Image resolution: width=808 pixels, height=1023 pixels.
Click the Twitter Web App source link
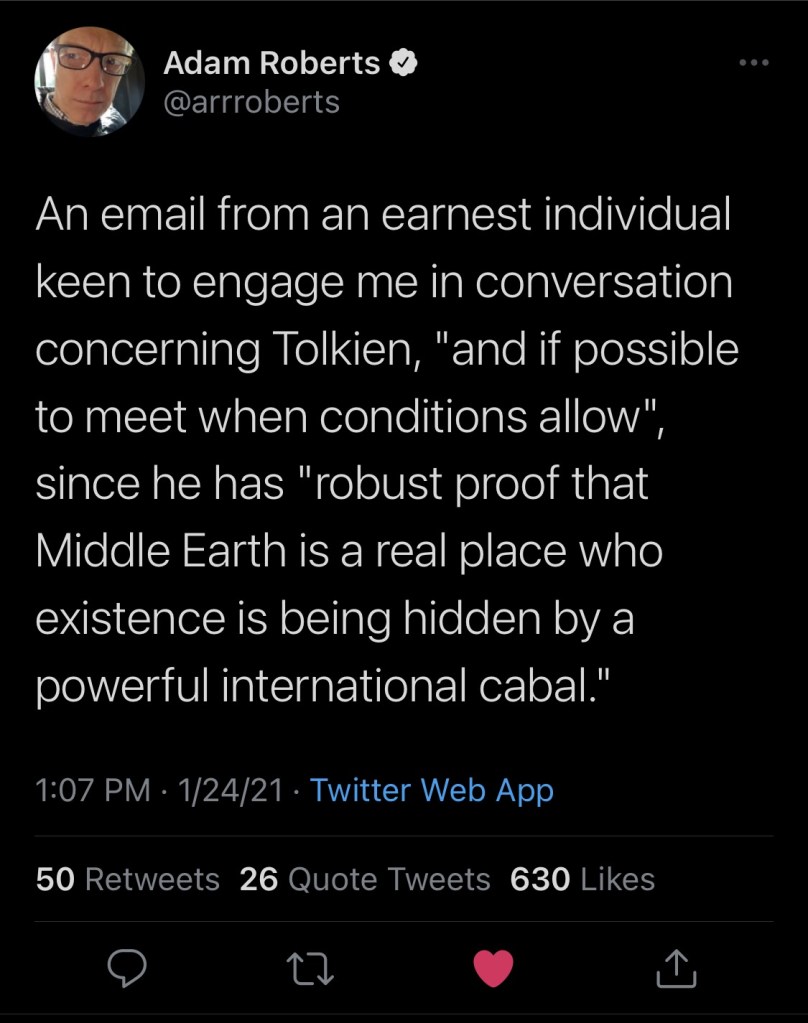coord(431,790)
